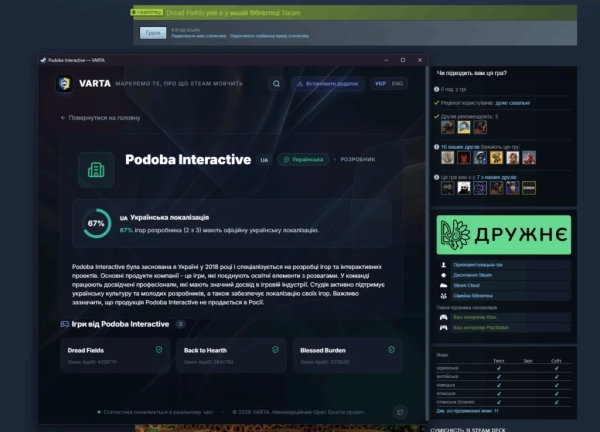
Task: Click the Українська shield badge
Action: pos(303,160)
